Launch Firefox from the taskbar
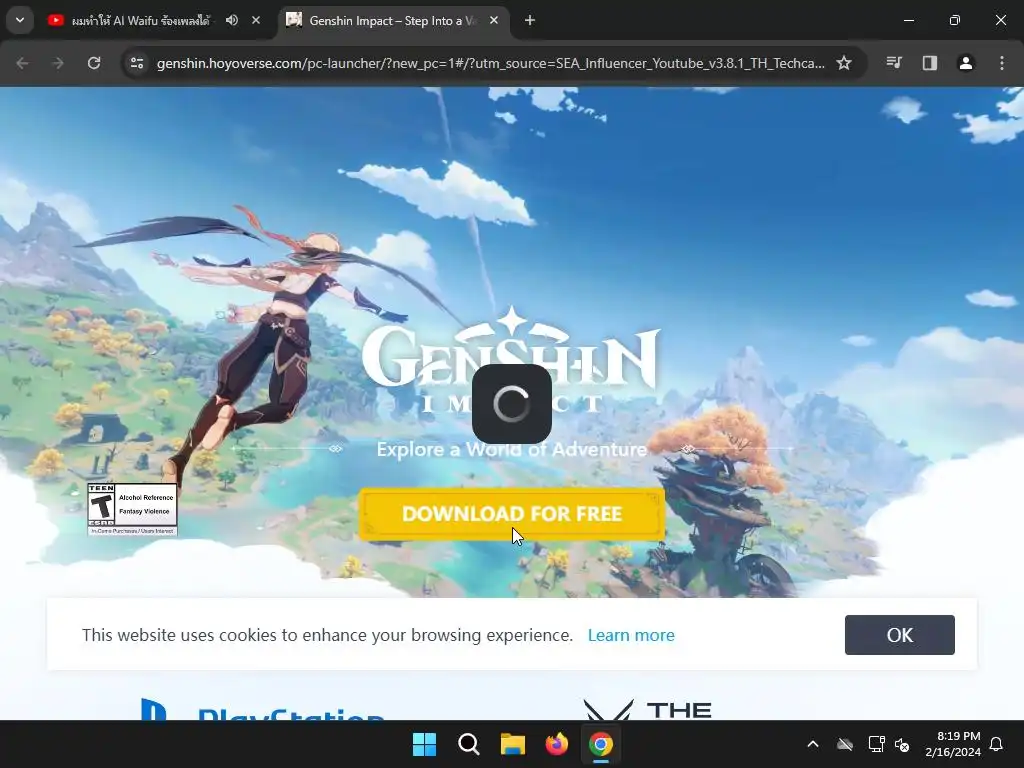This screenshot has width=1024, height=768. coord(556,744)
